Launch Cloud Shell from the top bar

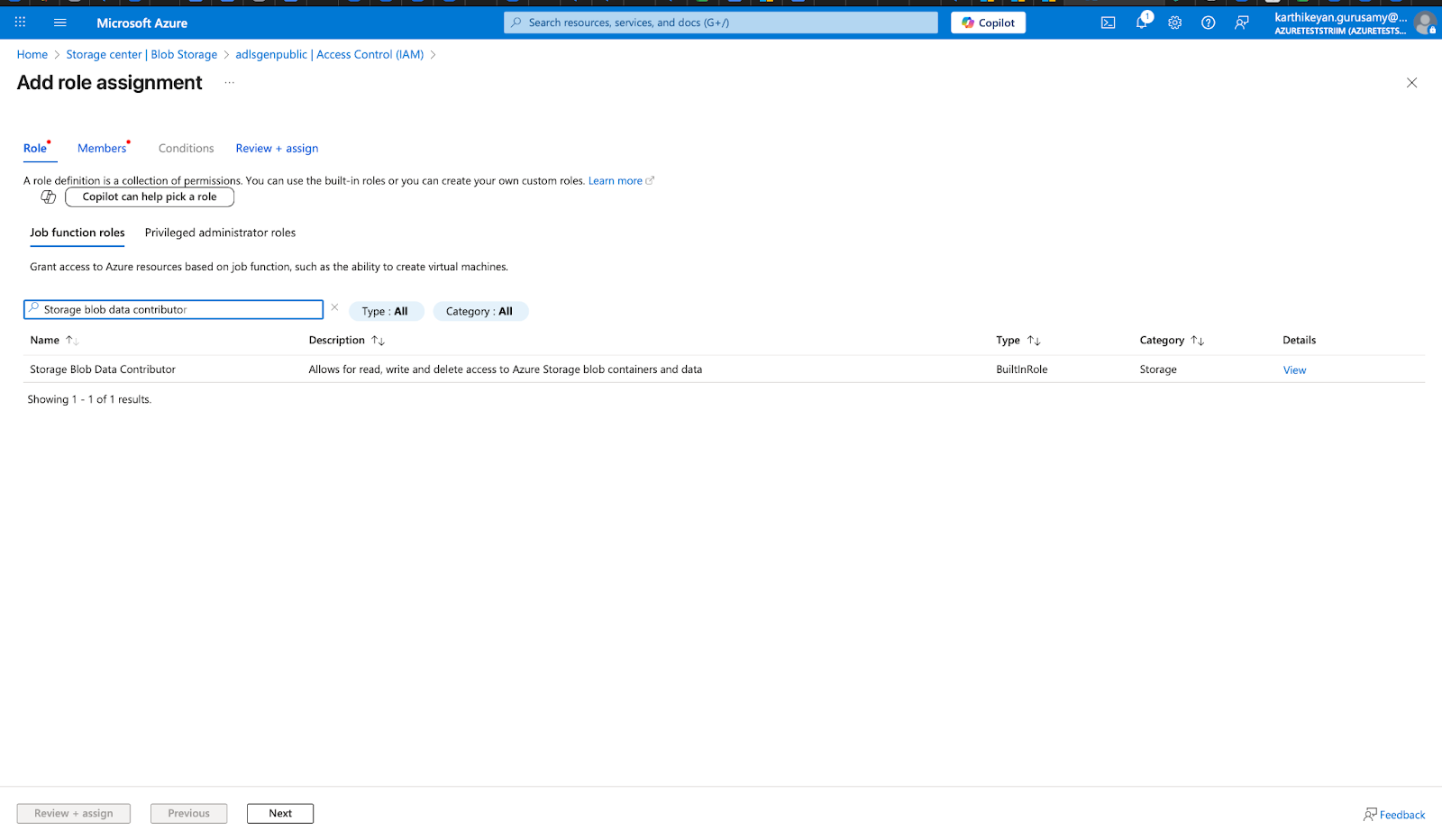point(1108,23)
